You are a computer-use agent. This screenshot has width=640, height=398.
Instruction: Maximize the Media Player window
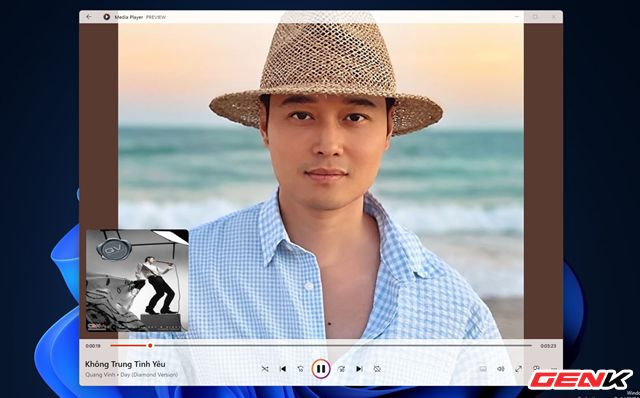pos(535,17)
